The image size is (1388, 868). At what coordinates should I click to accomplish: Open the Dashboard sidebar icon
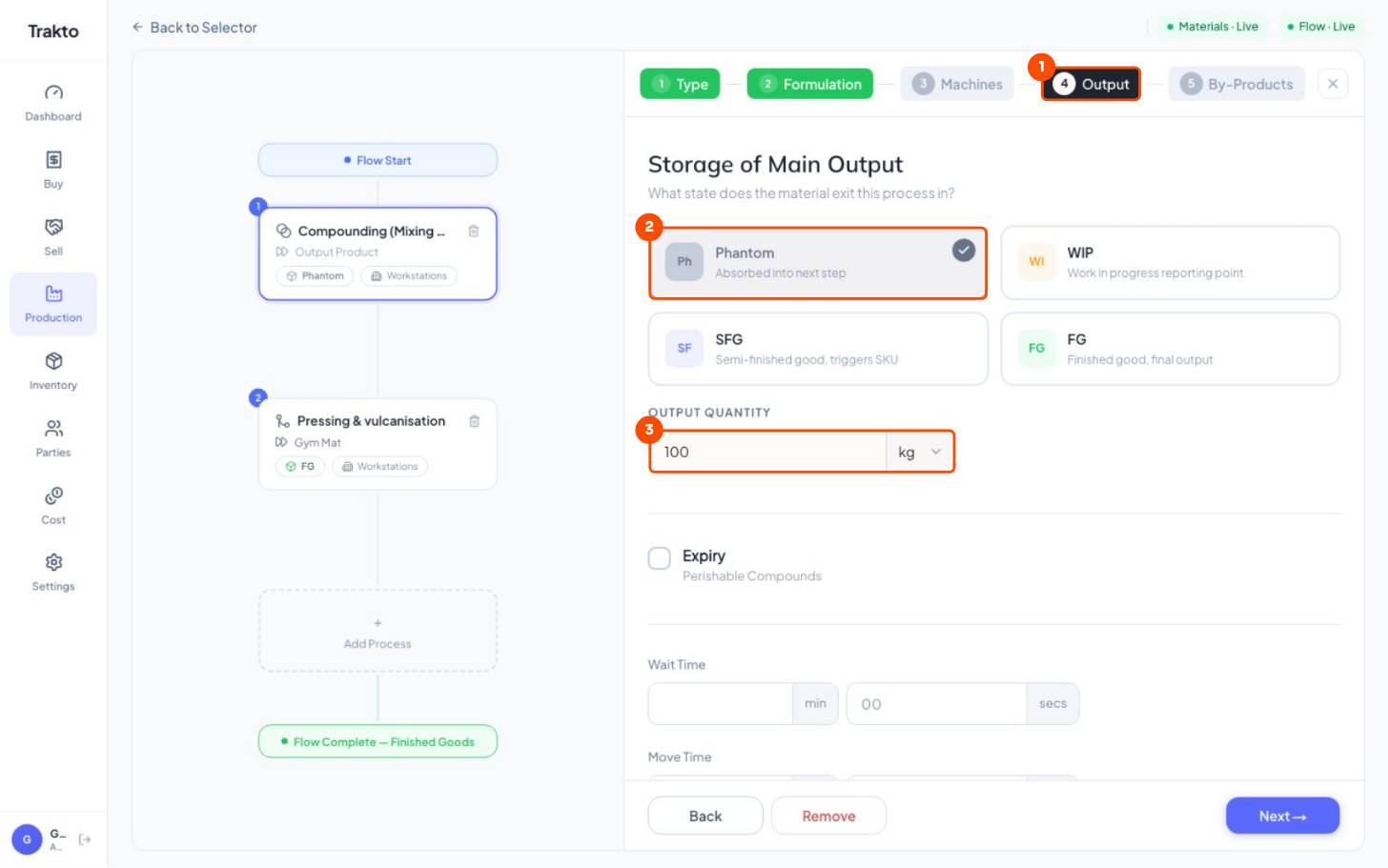point(53,92)
